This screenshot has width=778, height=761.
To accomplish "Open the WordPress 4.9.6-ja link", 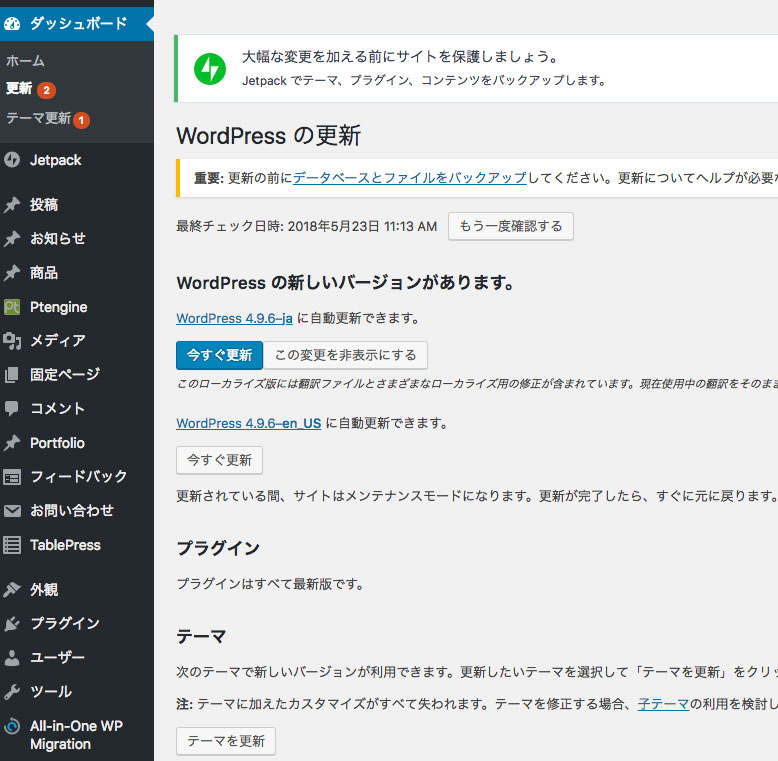I will (234, 318).
